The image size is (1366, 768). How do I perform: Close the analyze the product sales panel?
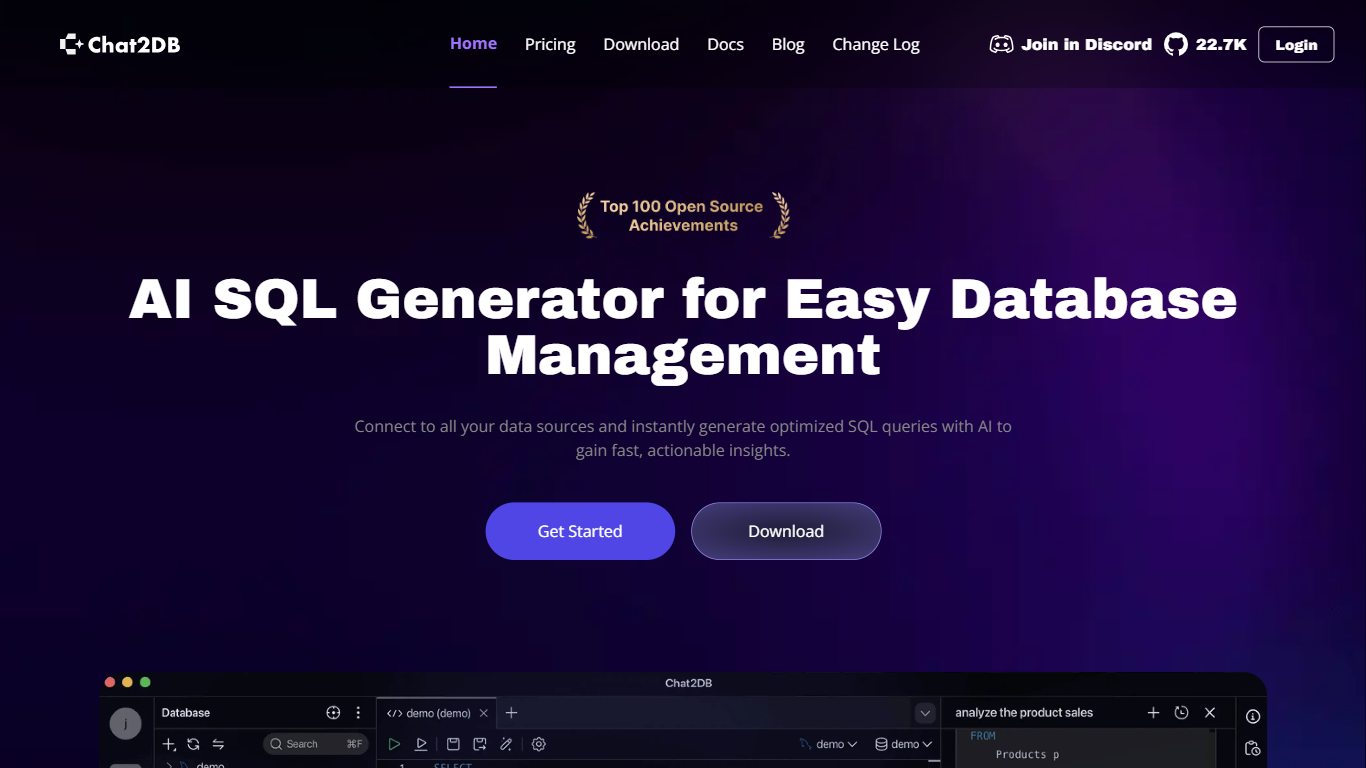1210,713
